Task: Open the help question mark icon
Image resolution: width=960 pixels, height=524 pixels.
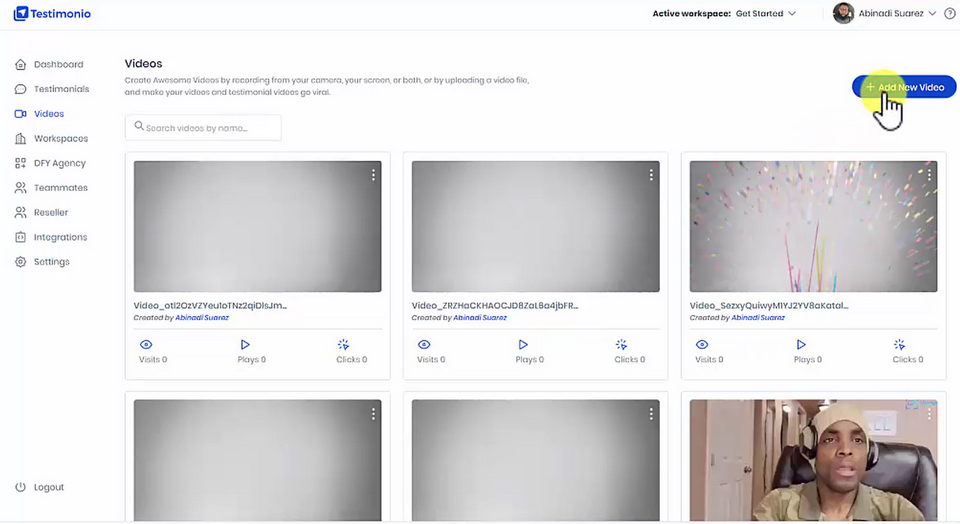Action: tap(950, 13)
